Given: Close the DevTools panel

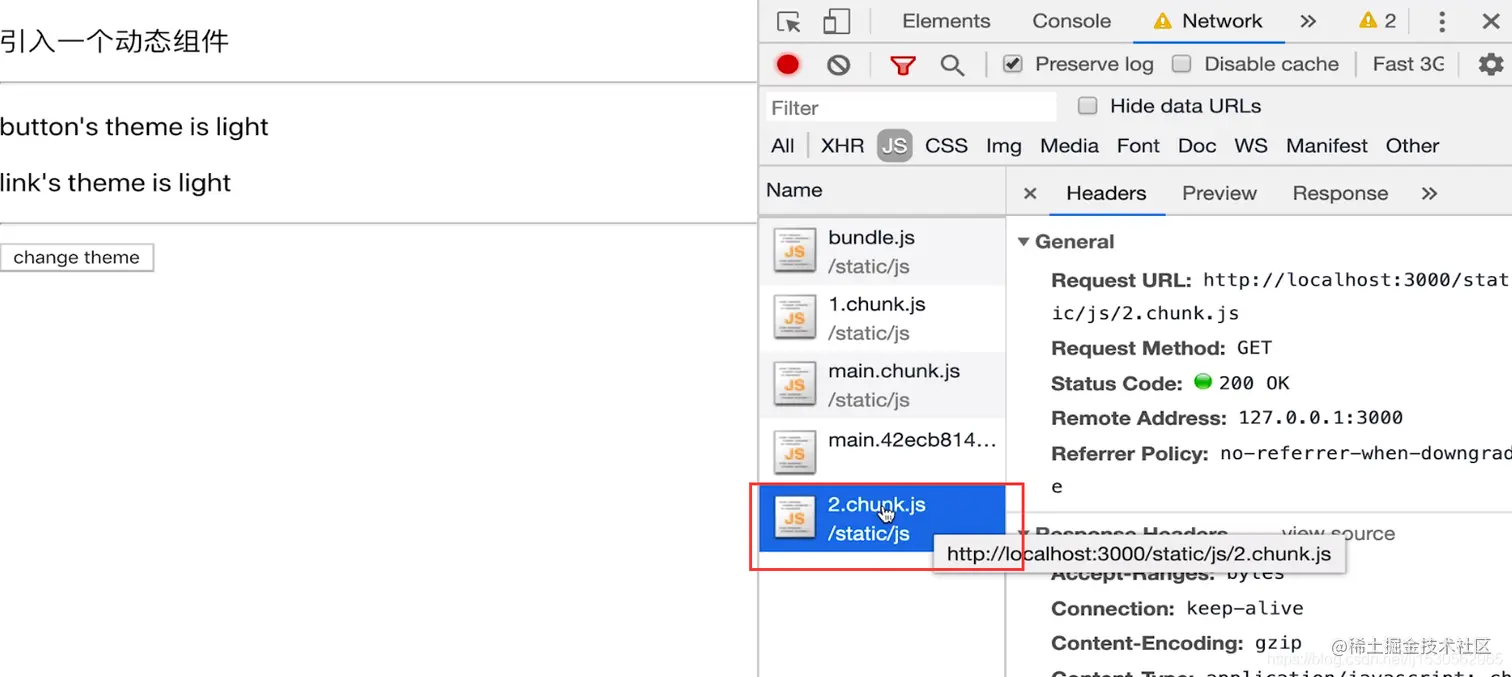Looking at the screenshot, I should click(x=1490, y=21).
